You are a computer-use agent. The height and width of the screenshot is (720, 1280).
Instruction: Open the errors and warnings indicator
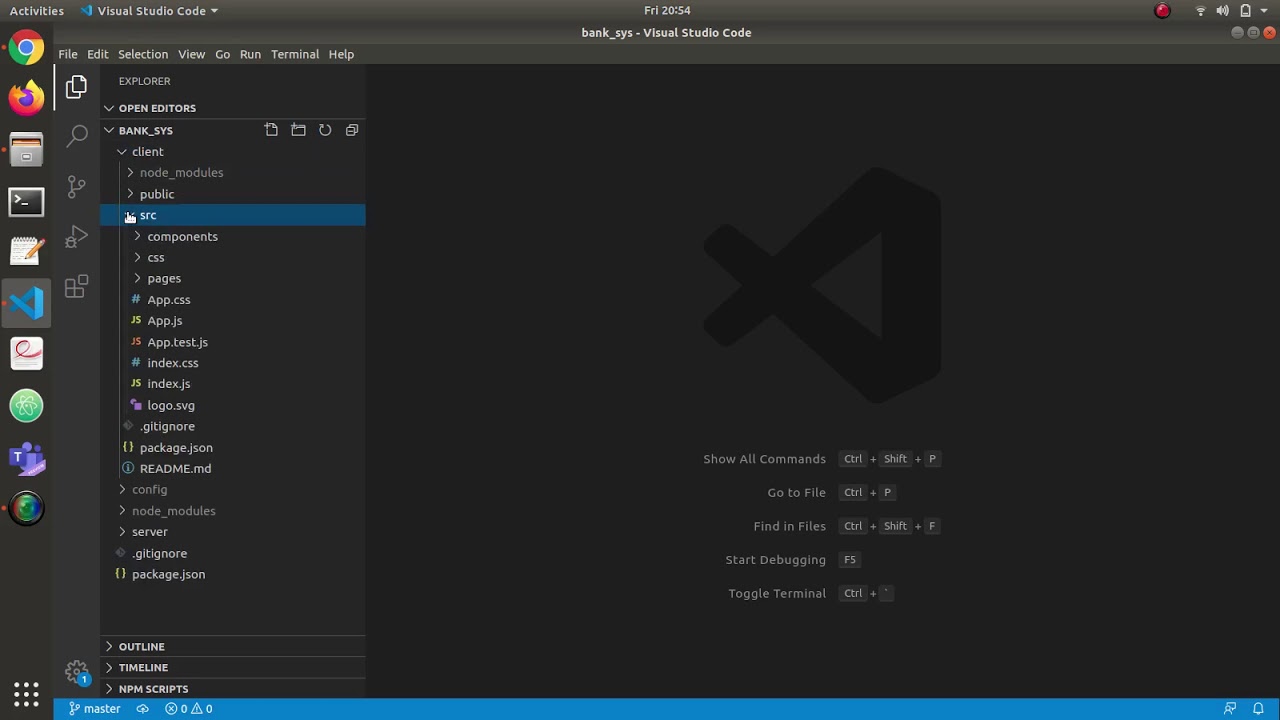(189, 709)
